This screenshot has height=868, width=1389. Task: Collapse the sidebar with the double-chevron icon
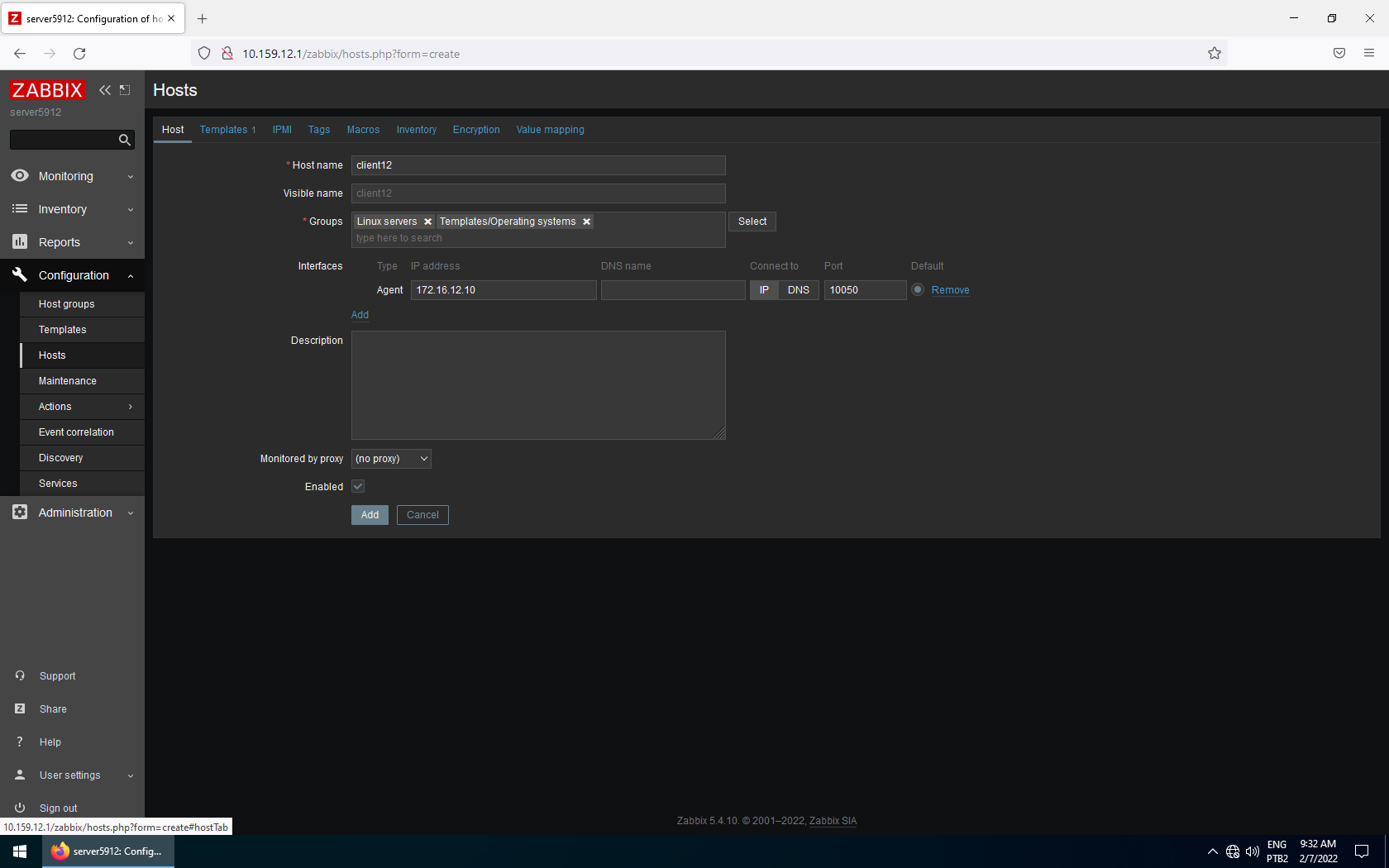click(104, 90)
